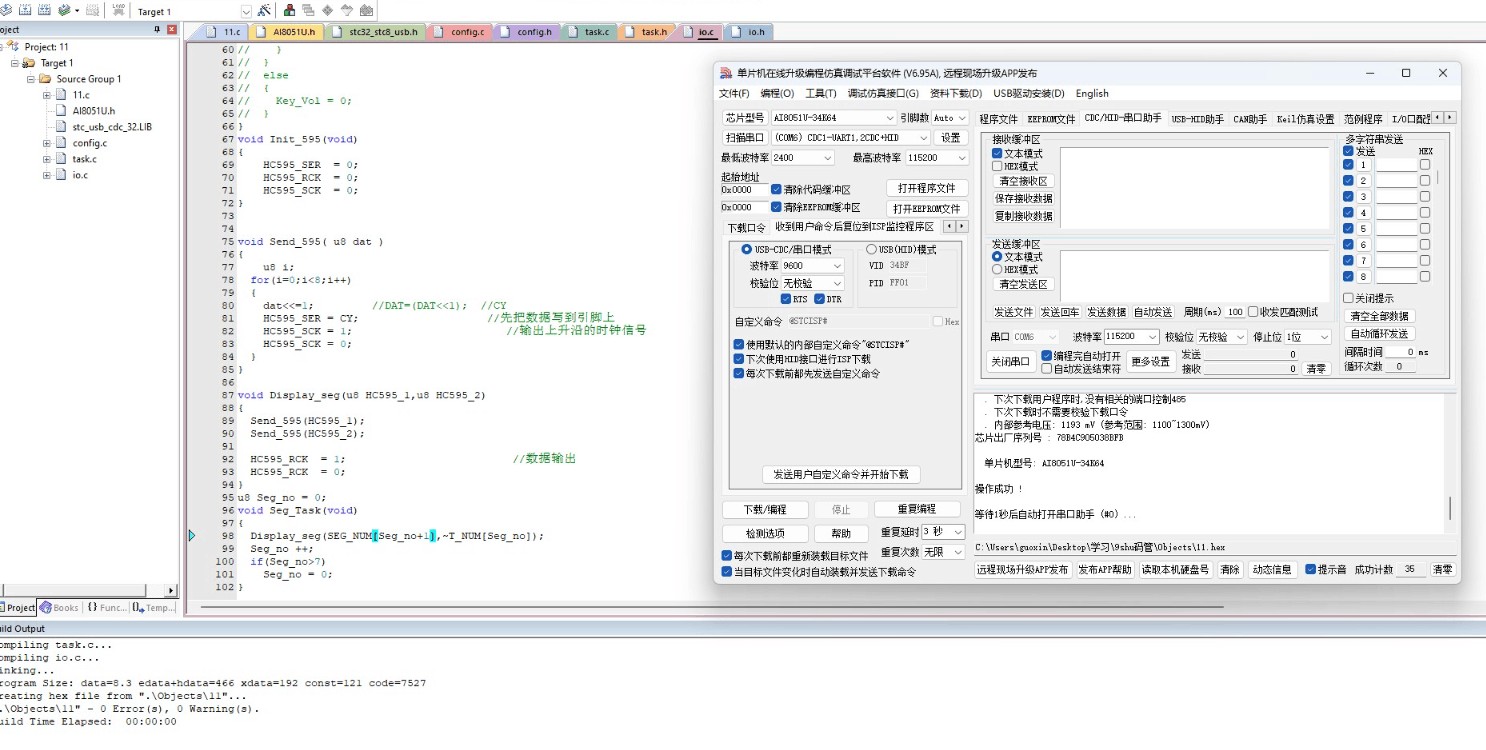Click the AI8051U.h file icon in project tree
The width and height of the screenshot is (1486, 750).
[x=61, y=111]
